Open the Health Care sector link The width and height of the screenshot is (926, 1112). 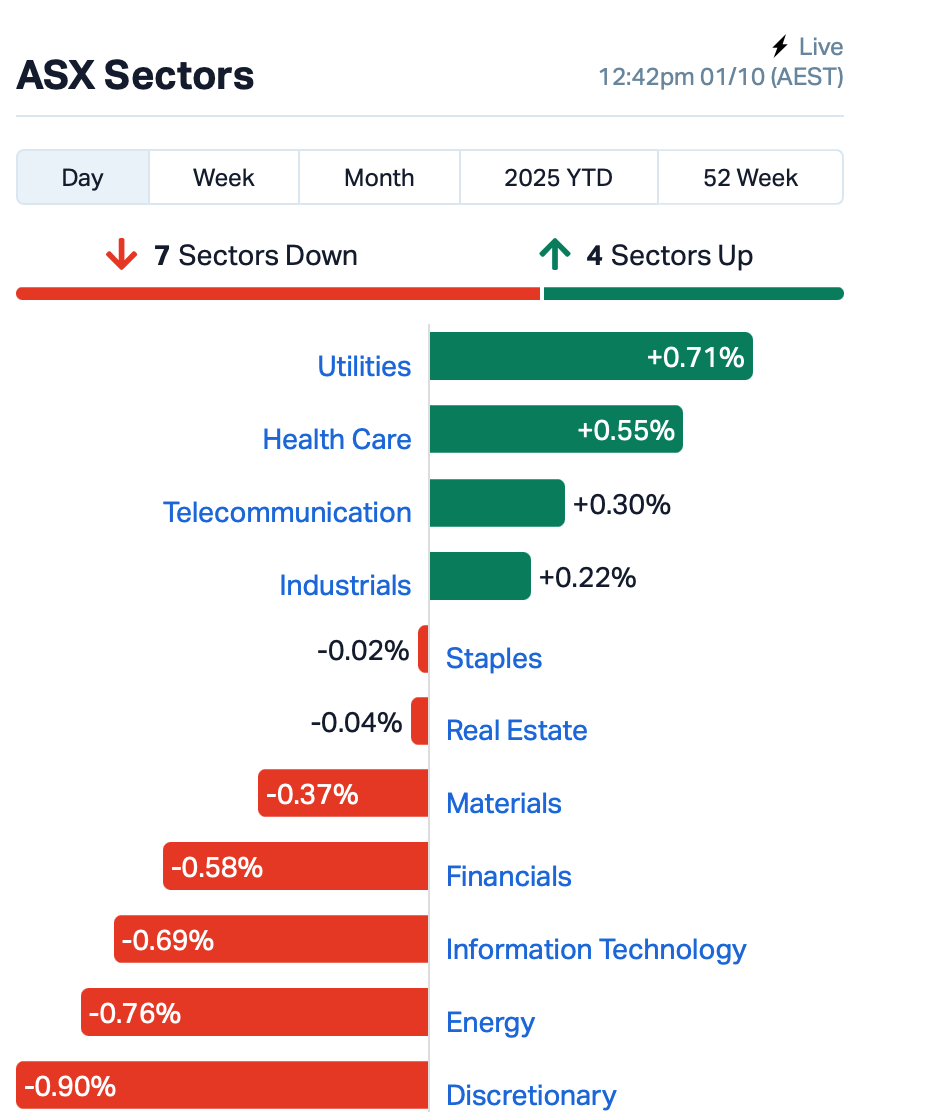pos(337,439)
